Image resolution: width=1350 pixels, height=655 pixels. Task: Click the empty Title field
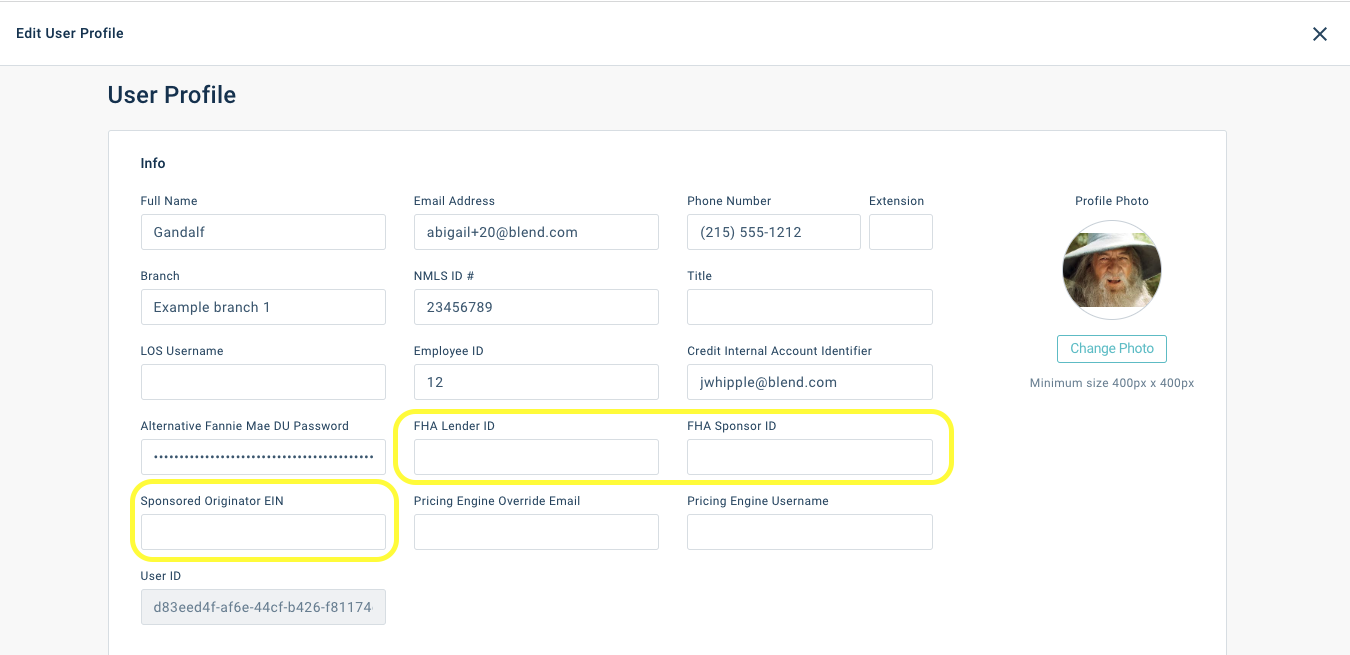point(810,307)
